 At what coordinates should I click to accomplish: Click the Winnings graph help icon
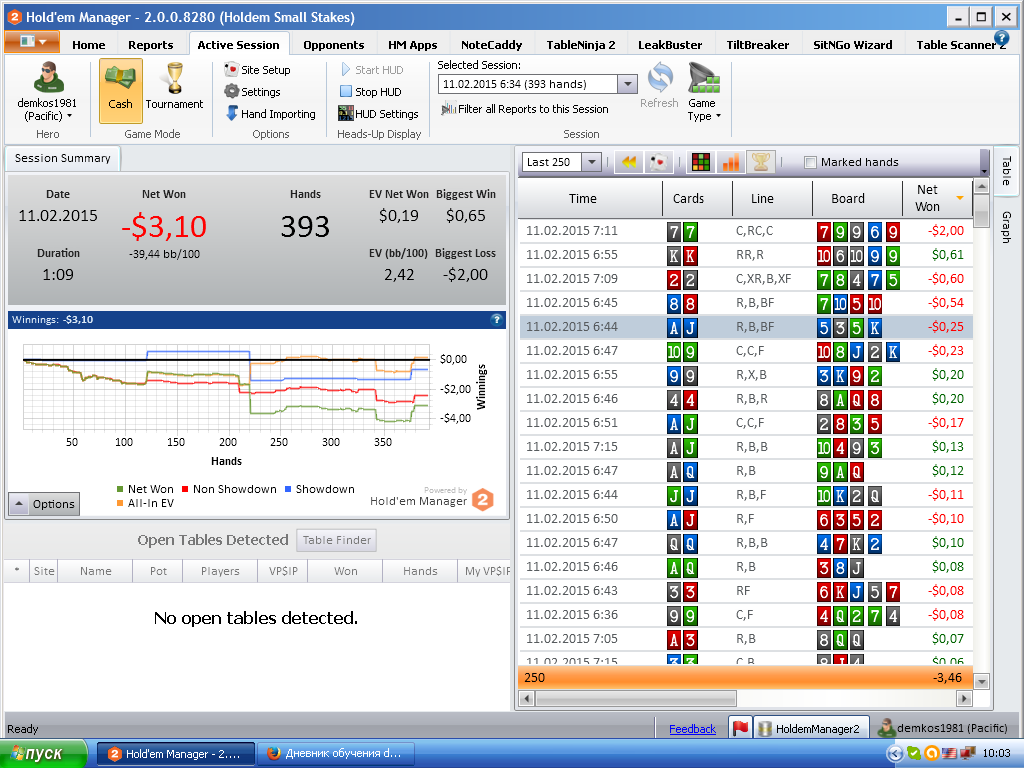tap(496, 319)
